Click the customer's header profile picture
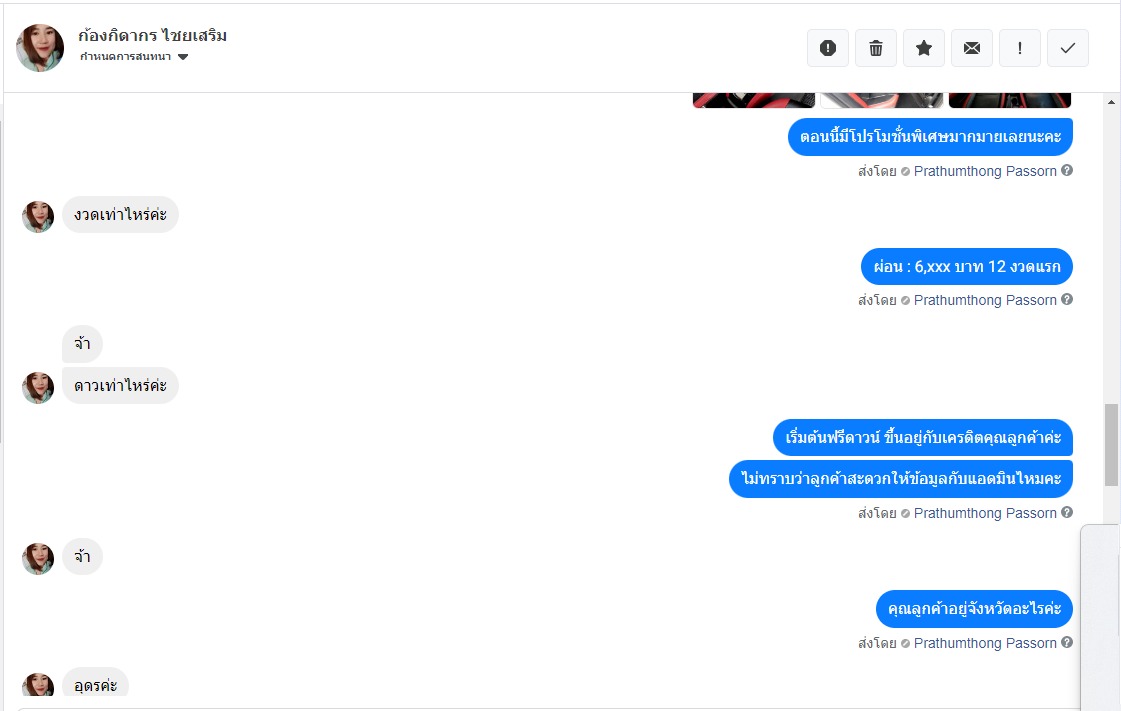 pos(40,48)
